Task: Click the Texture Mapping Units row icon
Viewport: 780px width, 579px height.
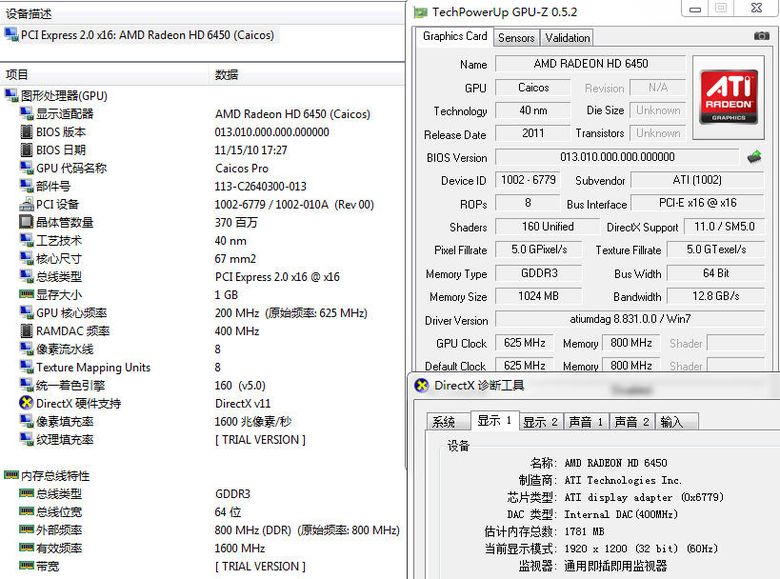Action: (x=26, y=367)
